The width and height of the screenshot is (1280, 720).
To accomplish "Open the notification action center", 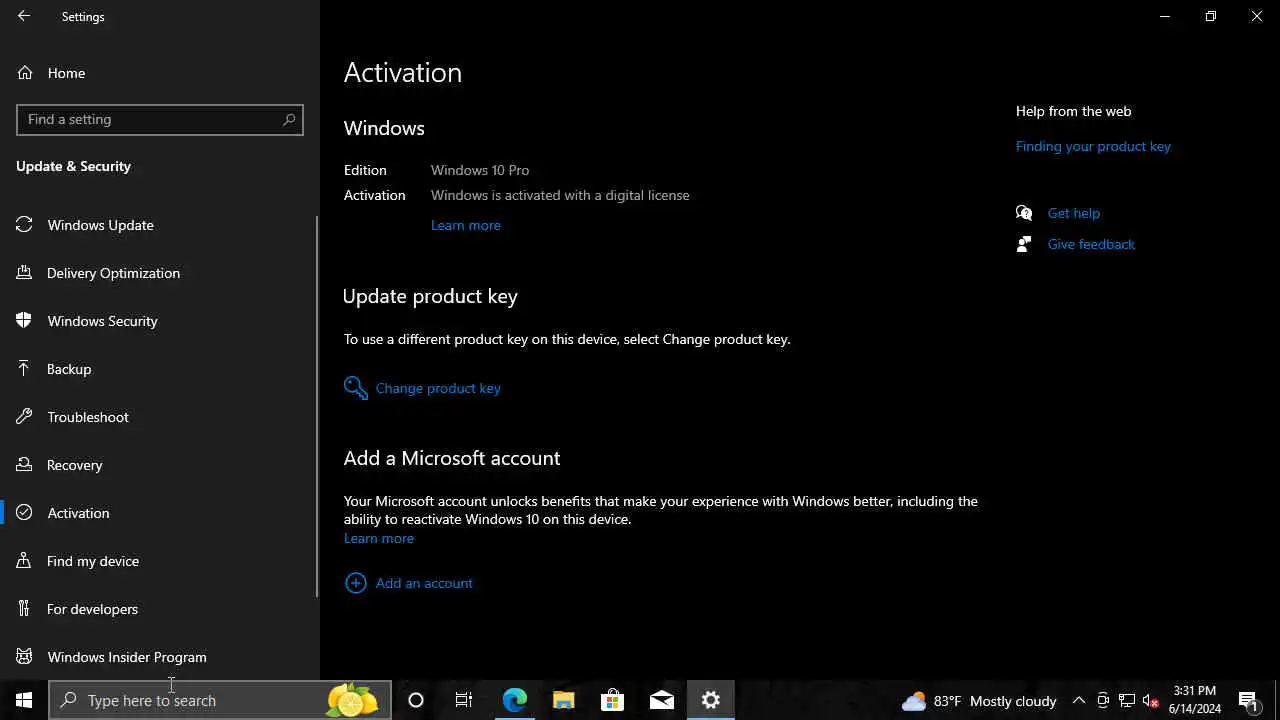I will [x=1249, y=701].
